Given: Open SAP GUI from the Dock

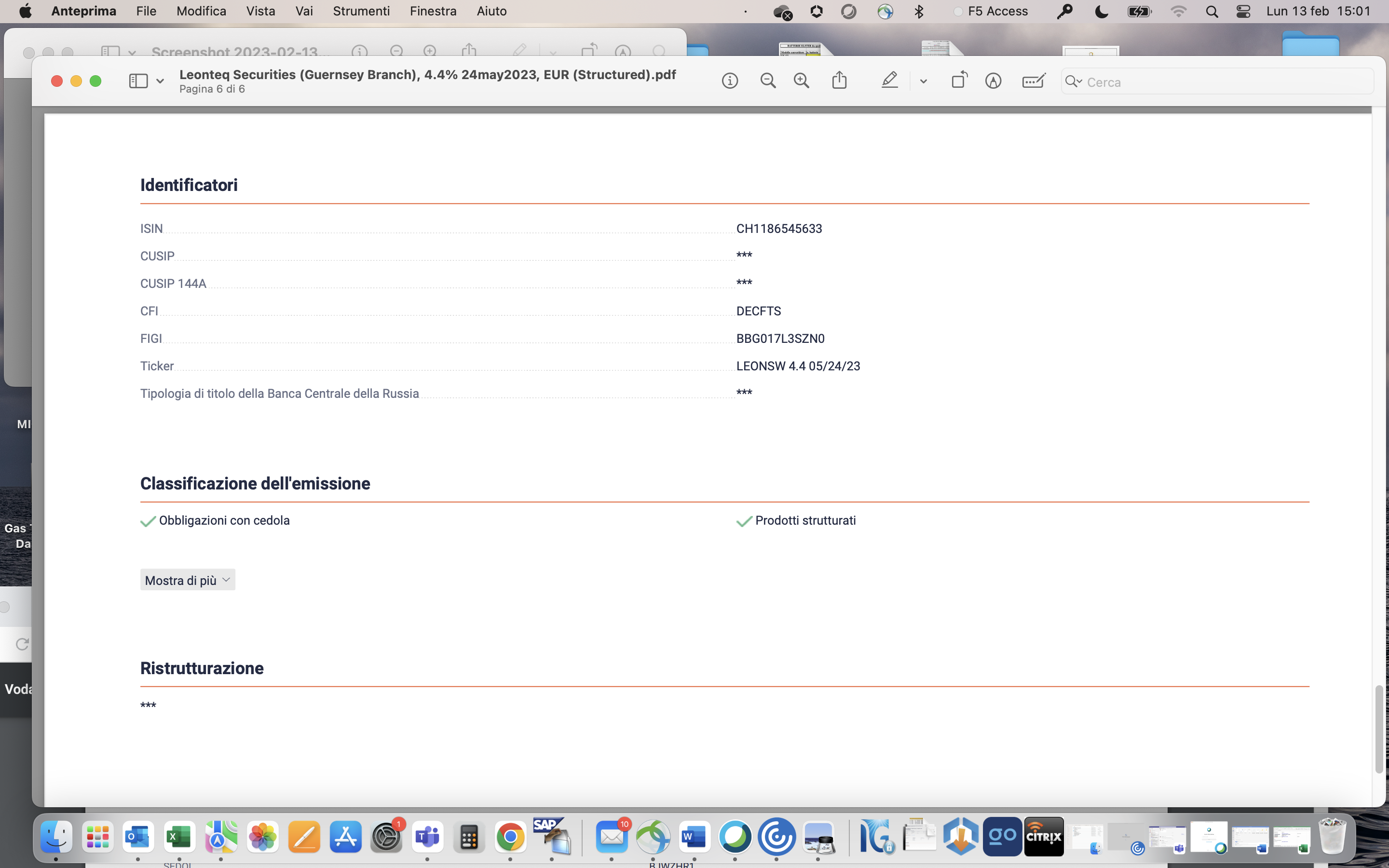Looking at the screenshot, I should click(552, 836).
